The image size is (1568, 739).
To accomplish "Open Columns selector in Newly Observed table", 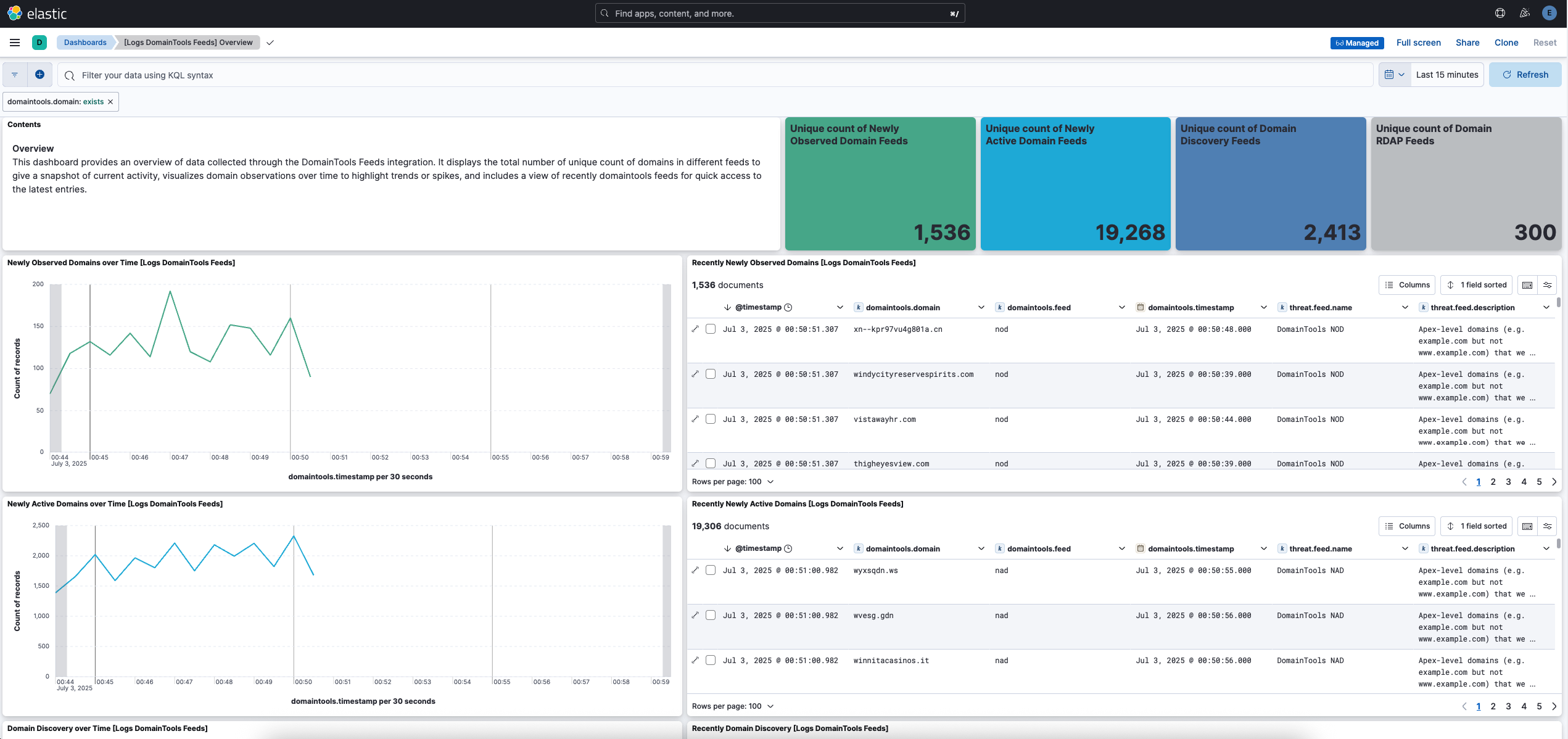I will coord(1407,285).
